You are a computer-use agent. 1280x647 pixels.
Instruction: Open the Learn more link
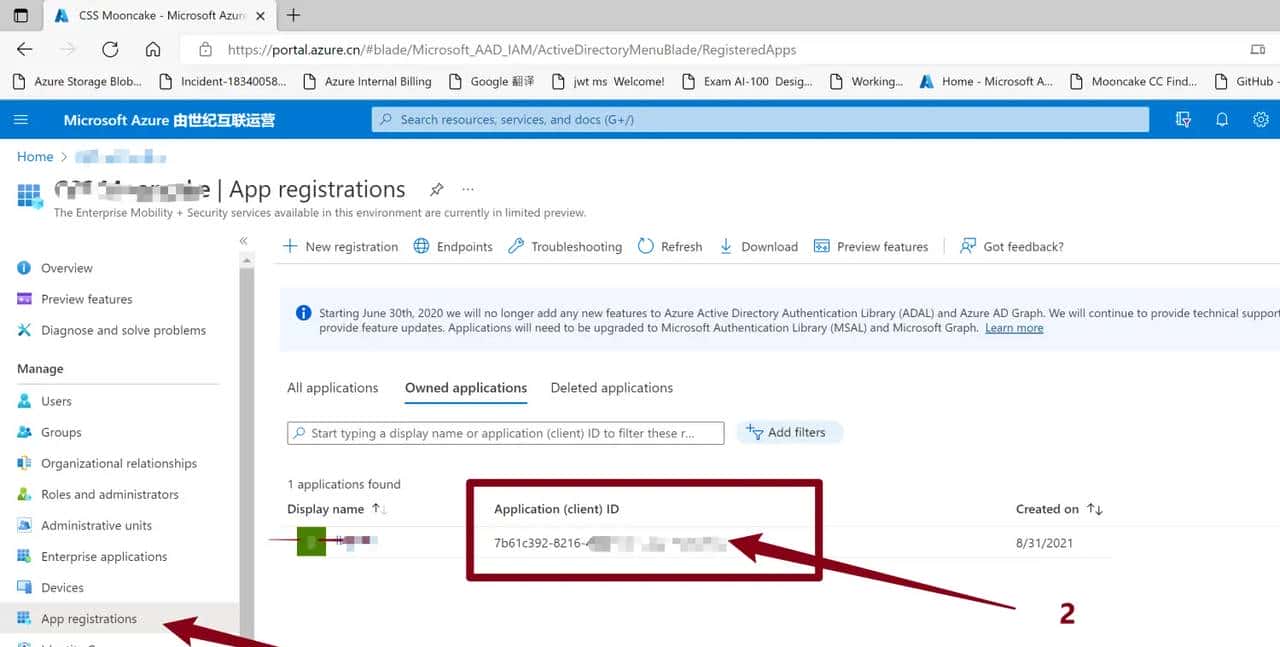click(x=1013, y=327)
